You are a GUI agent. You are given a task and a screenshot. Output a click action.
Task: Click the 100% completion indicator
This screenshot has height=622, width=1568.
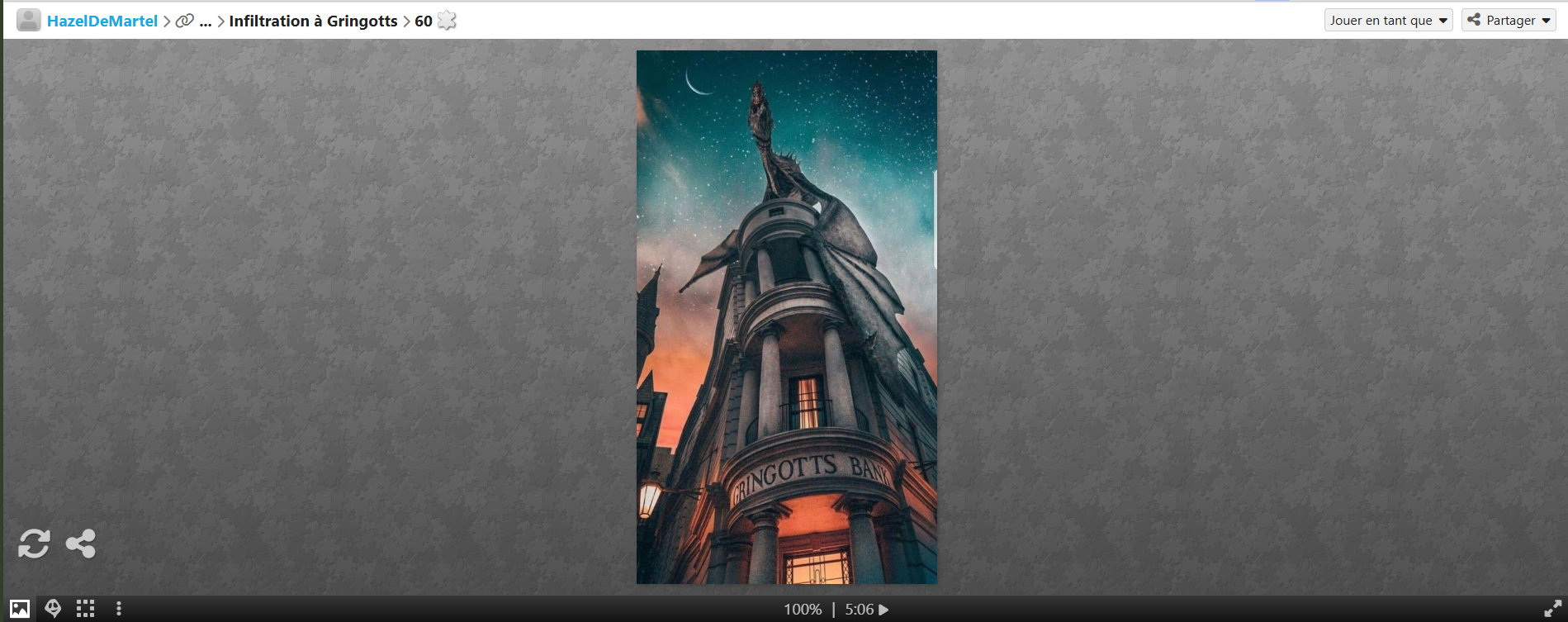click(x=802, y=610)
